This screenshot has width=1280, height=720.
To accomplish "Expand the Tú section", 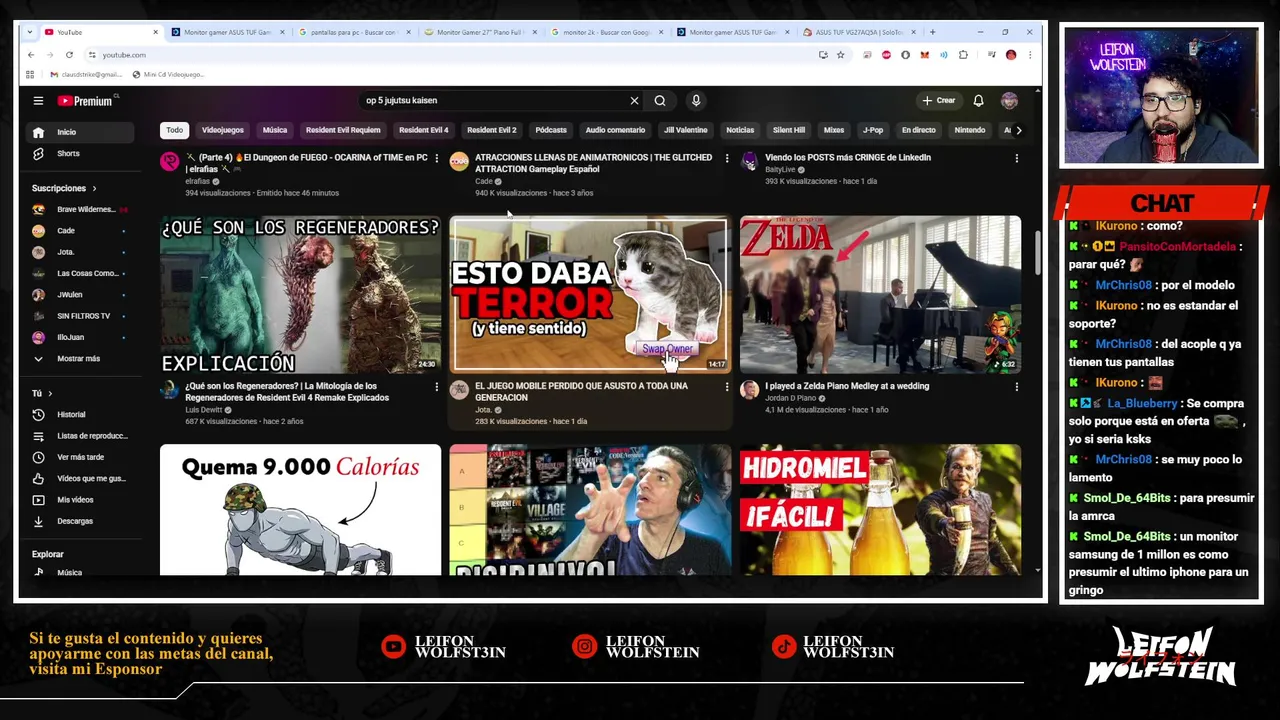I will (42, 394).
